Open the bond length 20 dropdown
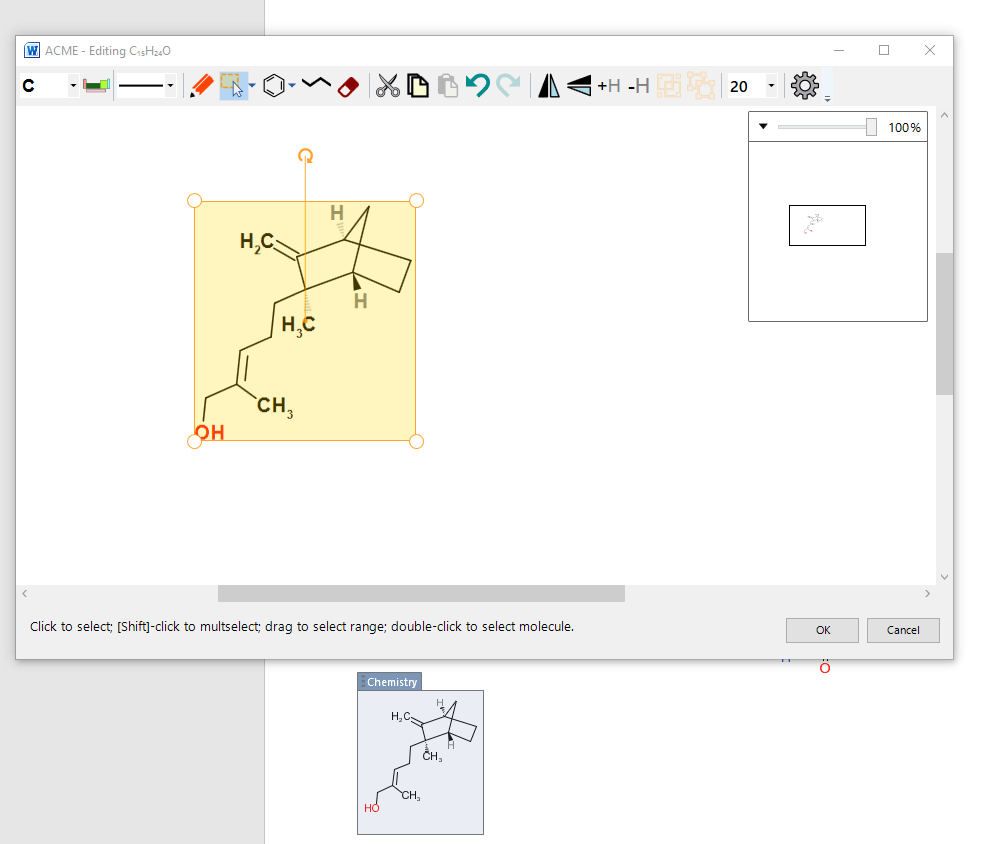This screenshot has width=1006, height=844. [x=771, y=86]
